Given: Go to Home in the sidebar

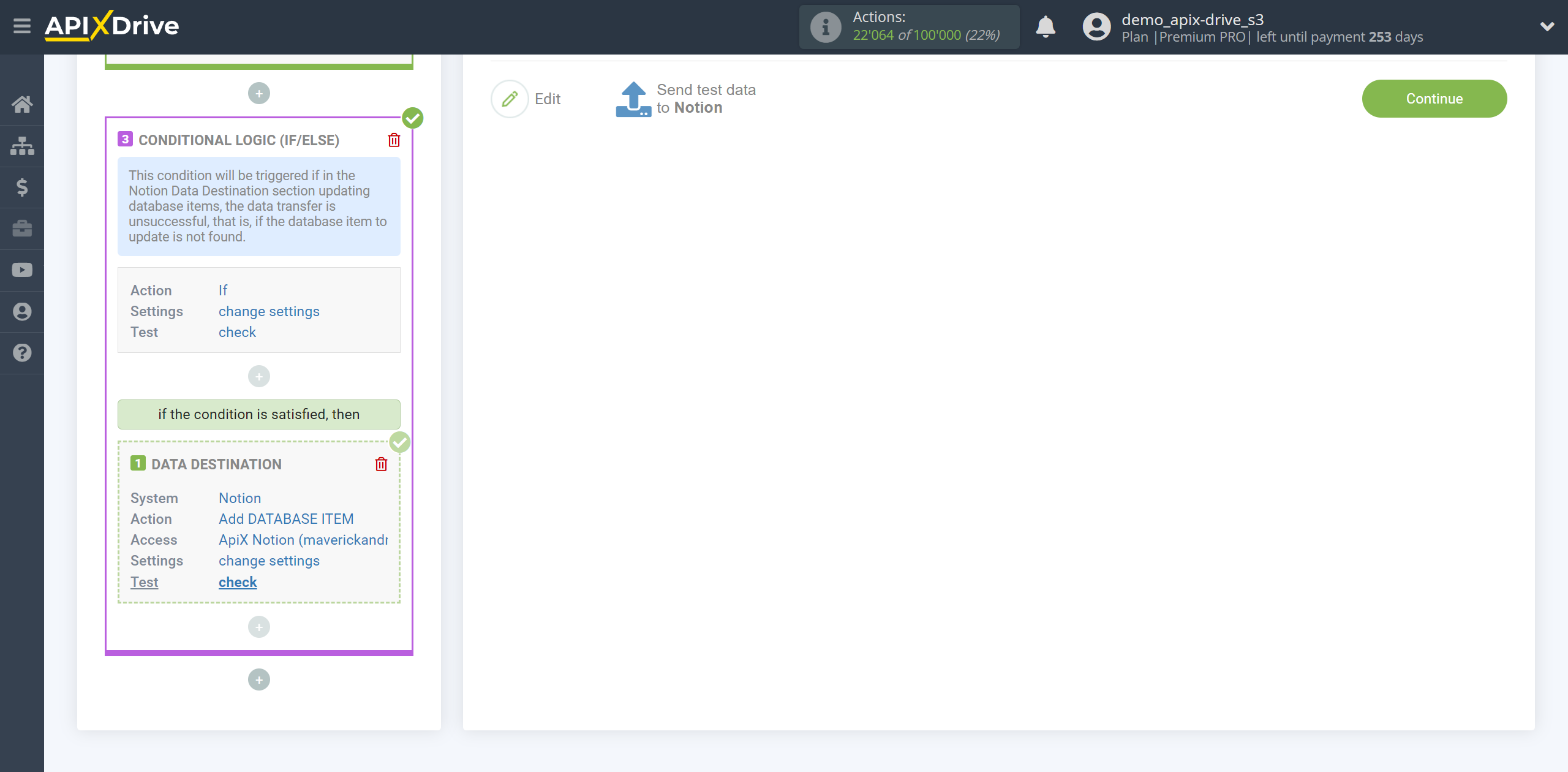Looking at the screenshot, I should pos(22,105).
